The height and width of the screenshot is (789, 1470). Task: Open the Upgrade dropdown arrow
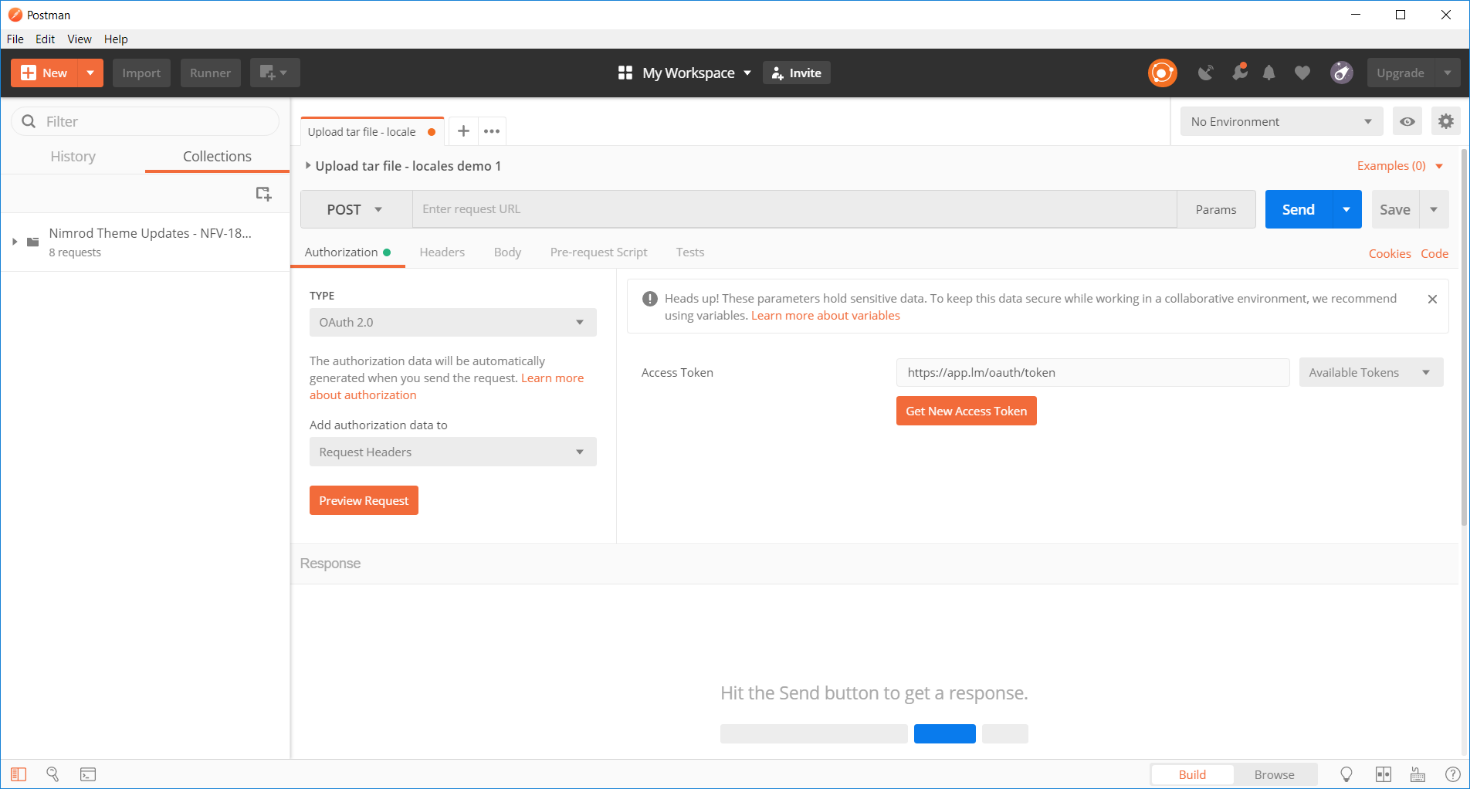(x=1447, y=73)
